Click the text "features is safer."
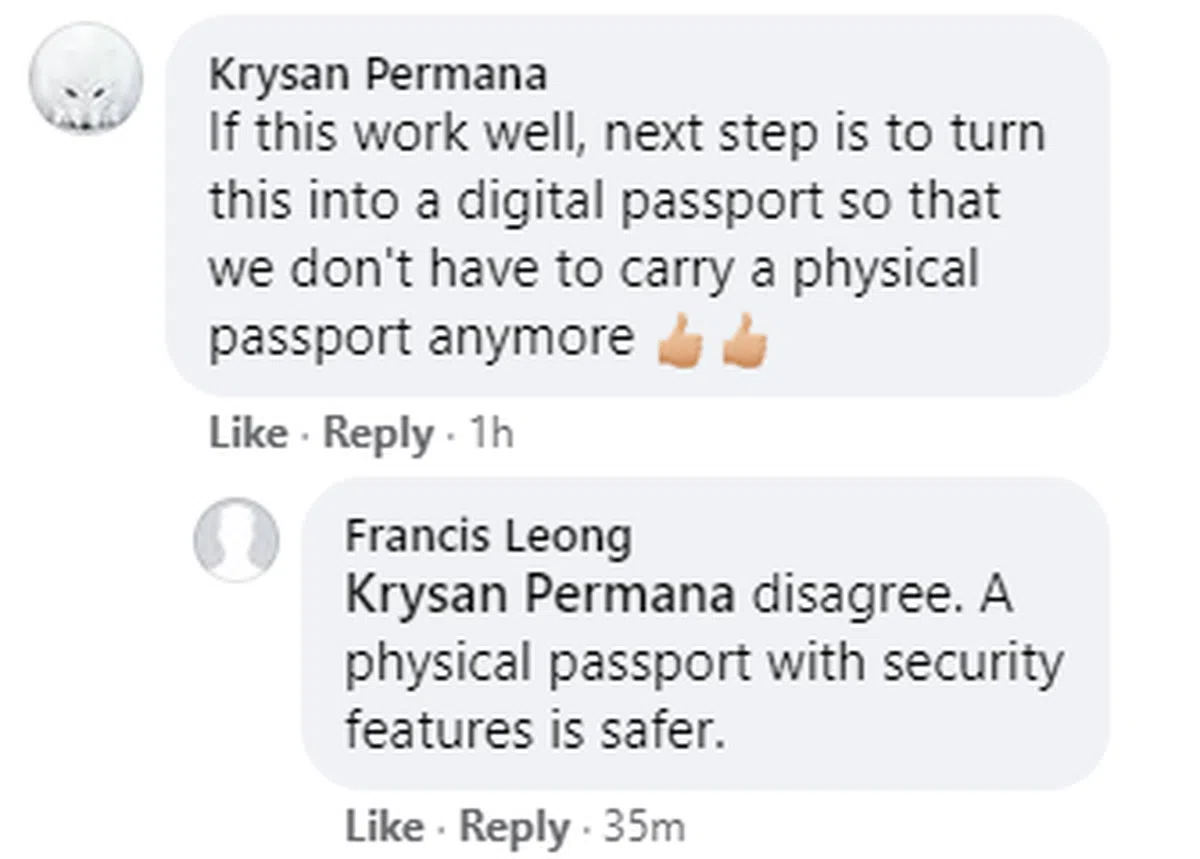1200x859 pixels. tap(534, 731)
